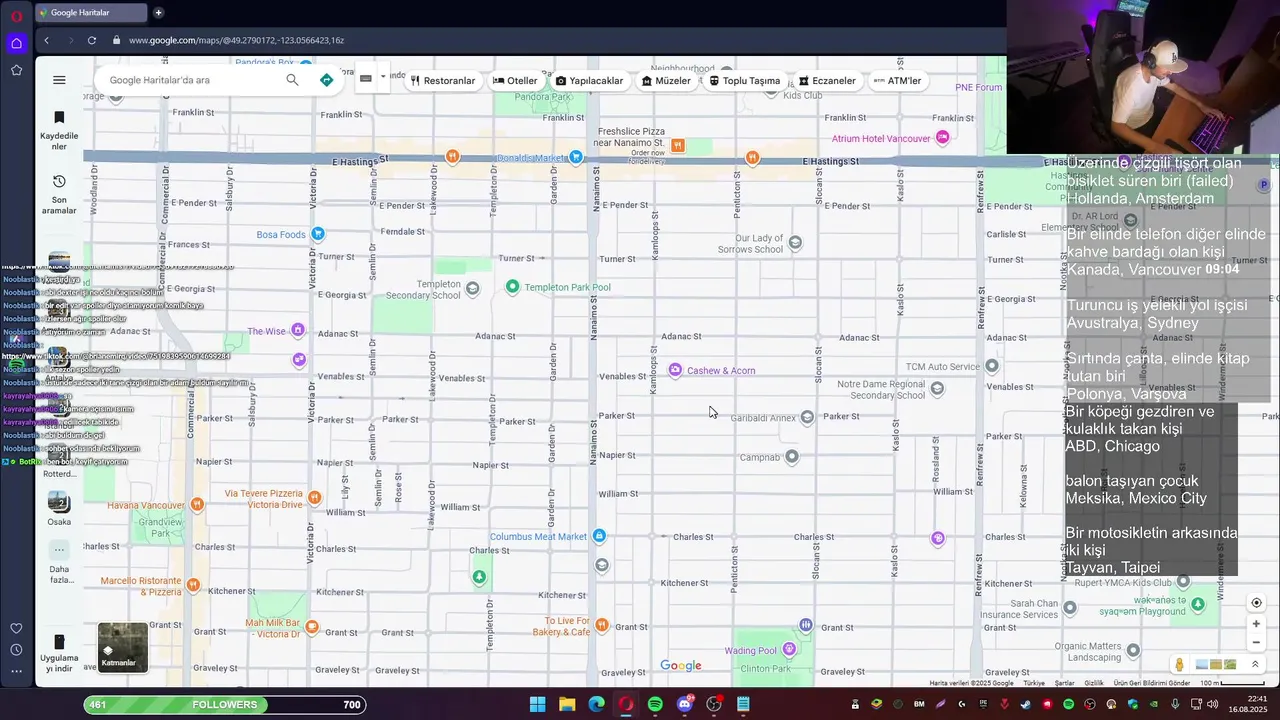This screenshot has height=720, width=1280.
Task: Switch to the Google Haritalar tab
Action: pos(90,13)
